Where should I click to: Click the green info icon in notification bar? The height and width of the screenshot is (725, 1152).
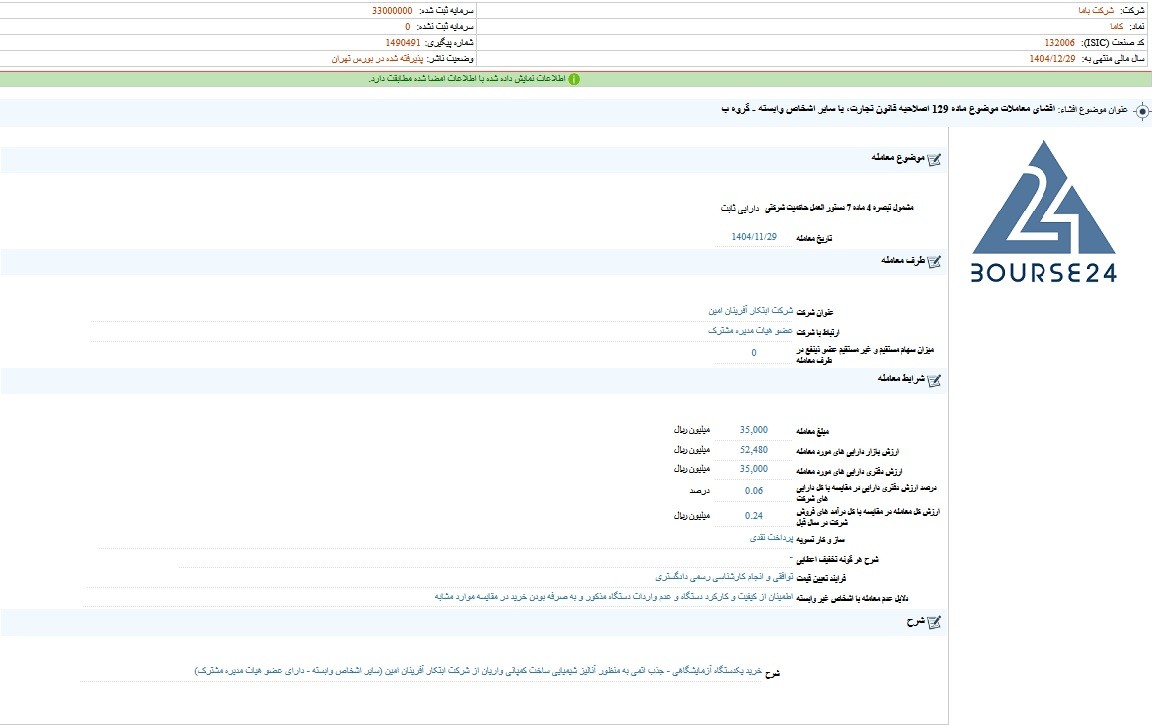[x=574, y=79]
